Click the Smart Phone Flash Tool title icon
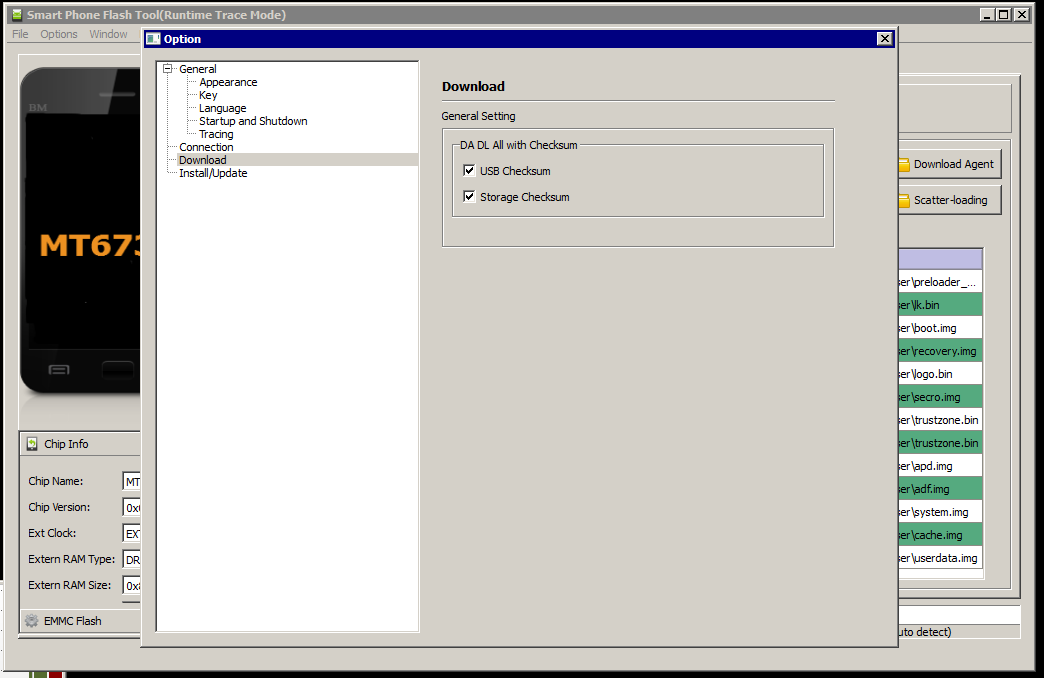The image size is (1044, 678). coord(17,15)
